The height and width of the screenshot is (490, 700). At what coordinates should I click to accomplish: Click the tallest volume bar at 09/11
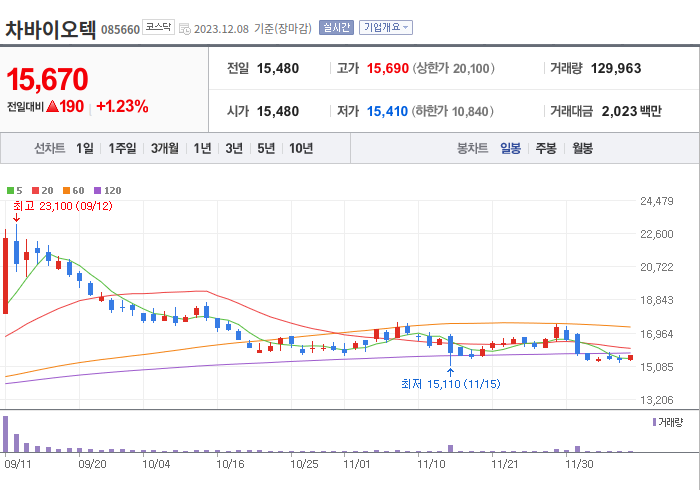click(5, 434)
